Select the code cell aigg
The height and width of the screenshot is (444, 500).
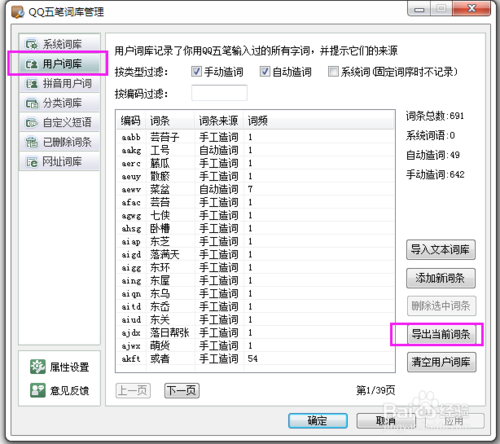tap(131, 267)
